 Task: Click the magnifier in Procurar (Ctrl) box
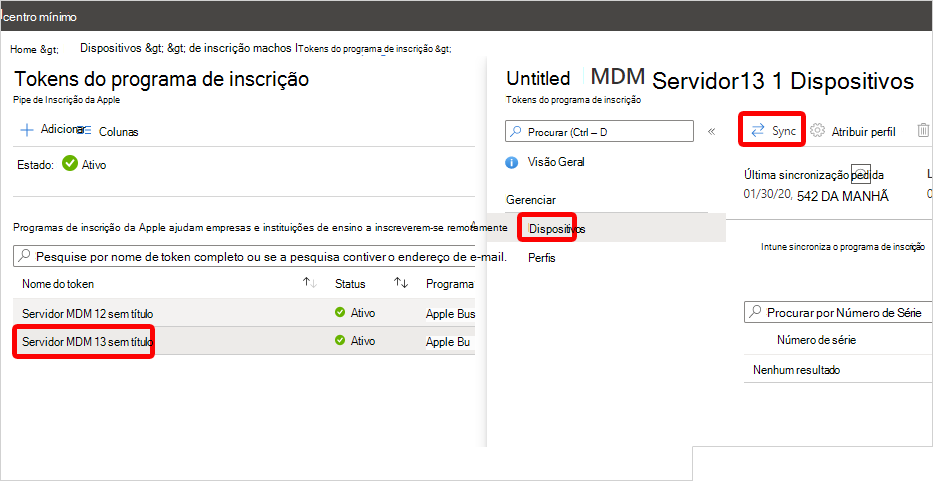[x=515, y=132]
